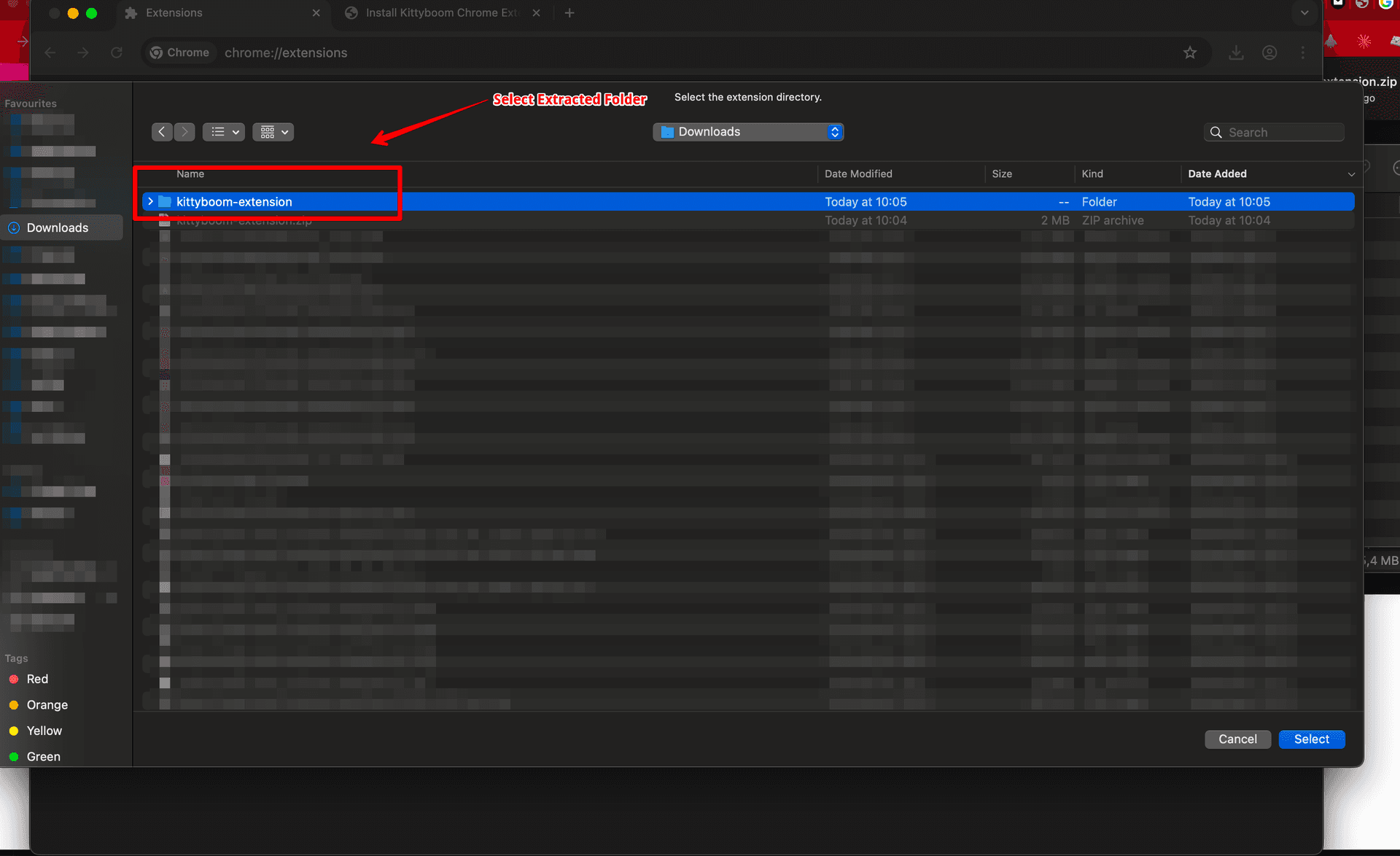Select Downloads in the Favourites sidebar

click(x=57, y=227)
